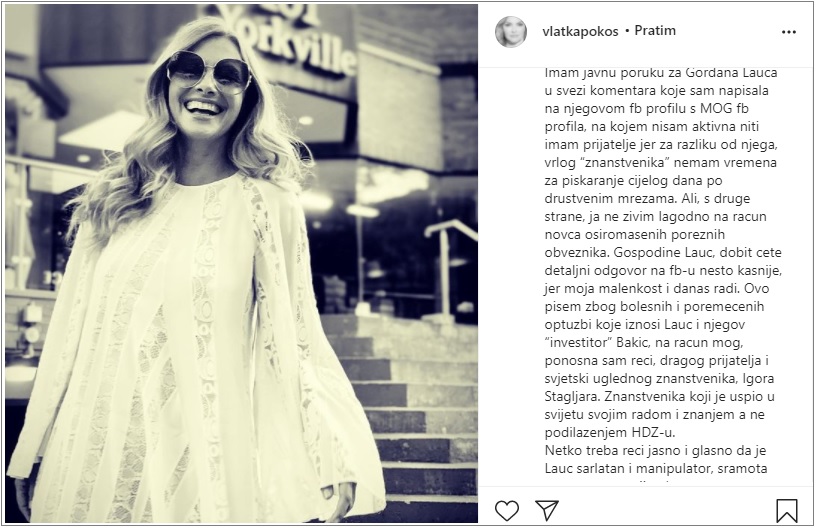Screen dimensions: 816x528
Task: Click the caption text starting 'Imam javnu poruku'
Action: point(661,73)
